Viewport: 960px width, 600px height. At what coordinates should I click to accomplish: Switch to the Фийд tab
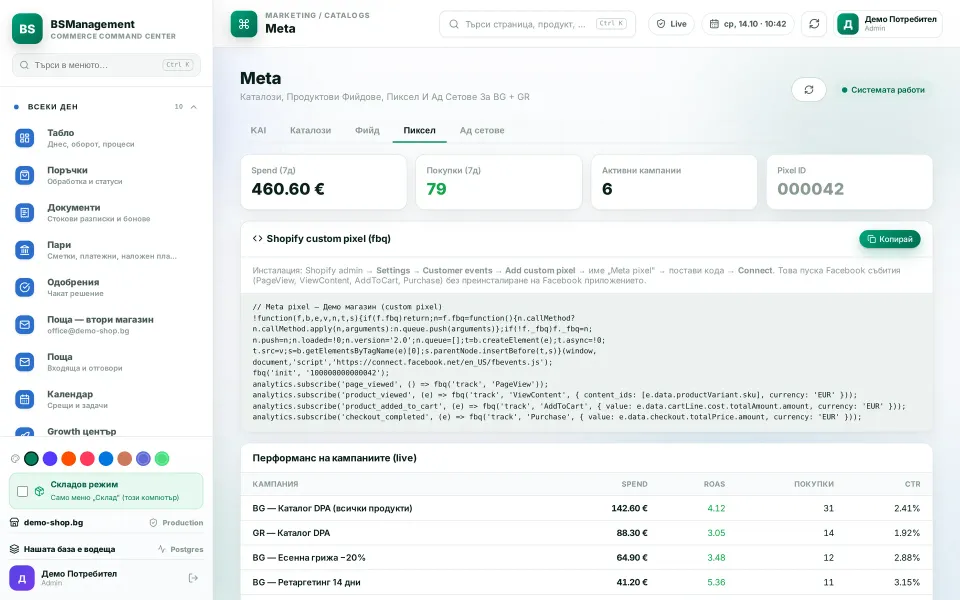coord(367,130)
